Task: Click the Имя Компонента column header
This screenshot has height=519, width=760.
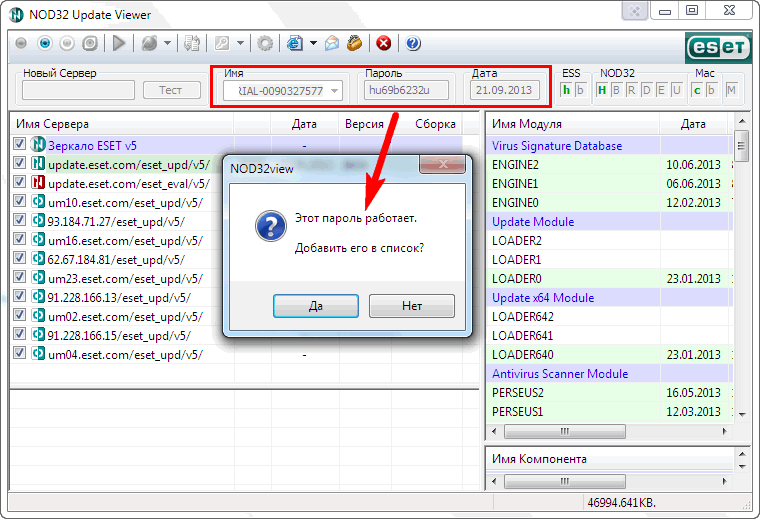Action: 610,459
